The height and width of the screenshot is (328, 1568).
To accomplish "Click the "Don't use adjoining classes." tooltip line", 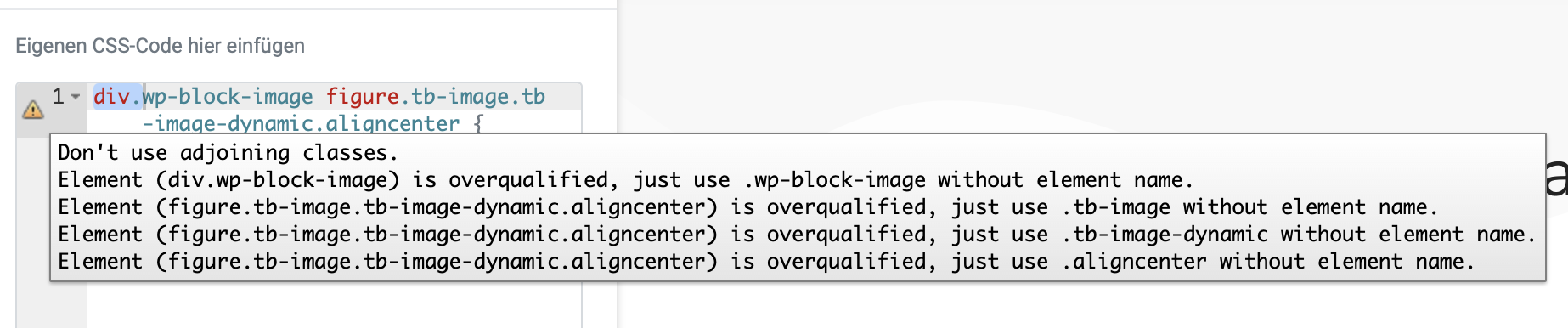I will point(228,153).
